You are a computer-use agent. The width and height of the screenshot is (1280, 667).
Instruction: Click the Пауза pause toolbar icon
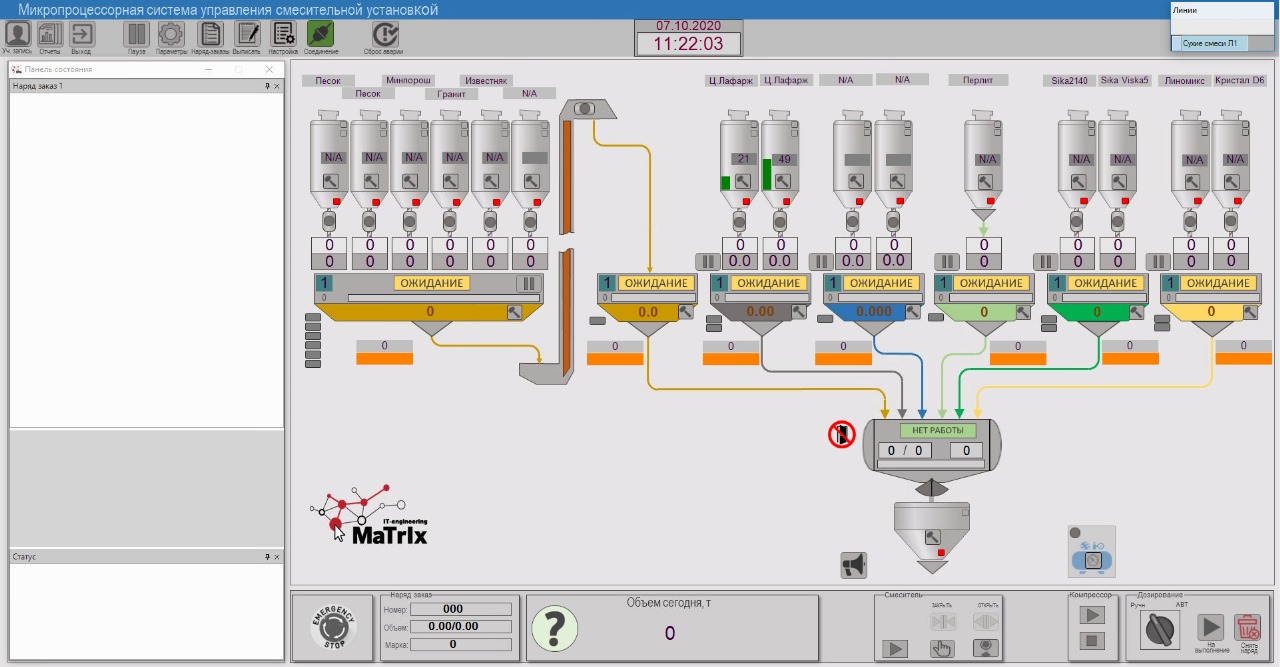pos(137,34)
